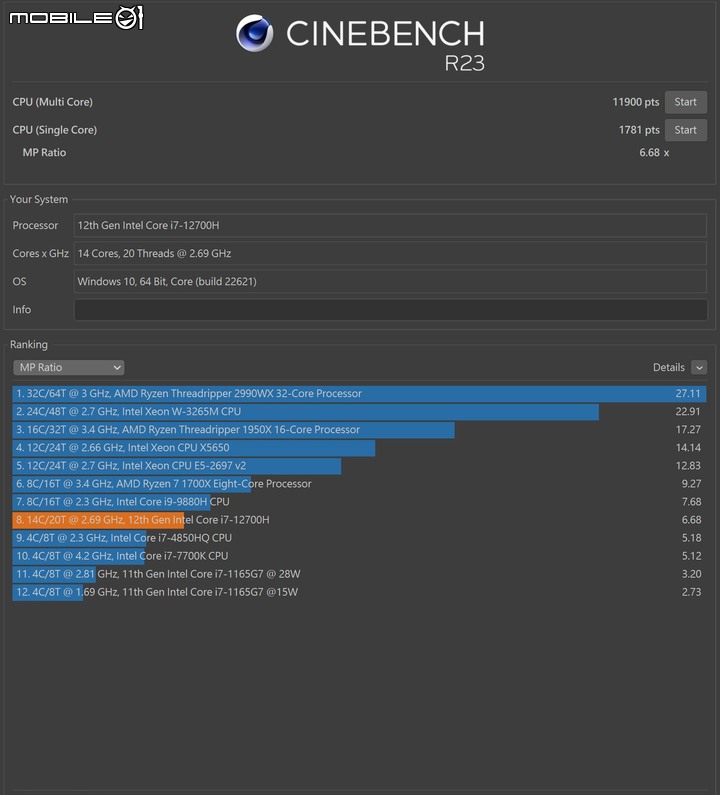Select ranking row 6 Ryzen 7 1700X
The height and width of the screenshot is (795, 720).
pos(359,484)
